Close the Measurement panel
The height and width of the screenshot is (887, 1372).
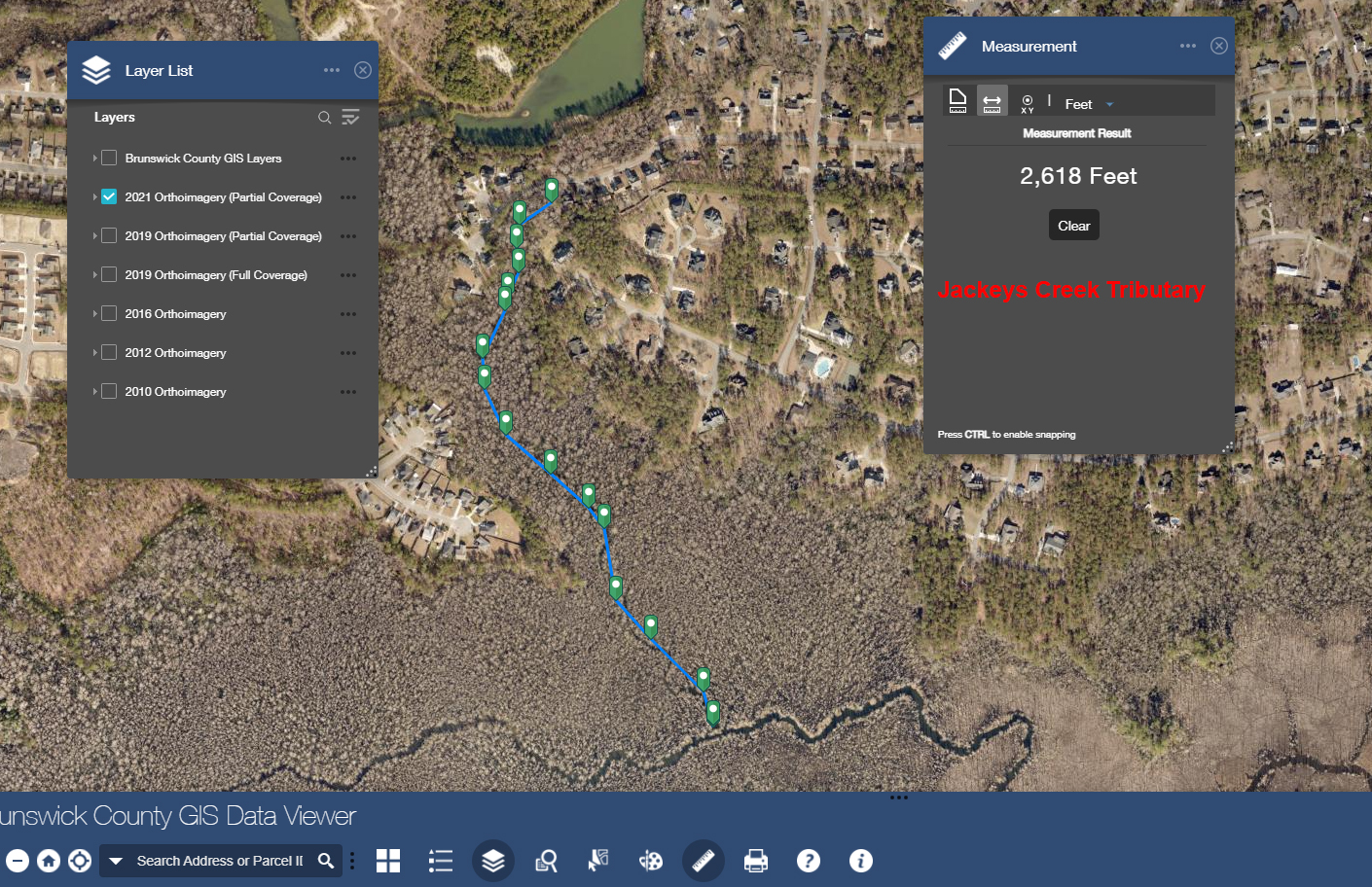pyautogui.click(x=1219, y=46)
